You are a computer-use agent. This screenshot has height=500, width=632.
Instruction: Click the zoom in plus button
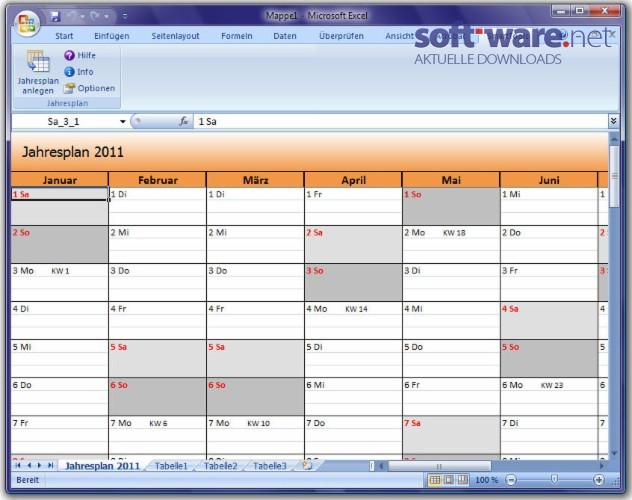tap(599, 480)
